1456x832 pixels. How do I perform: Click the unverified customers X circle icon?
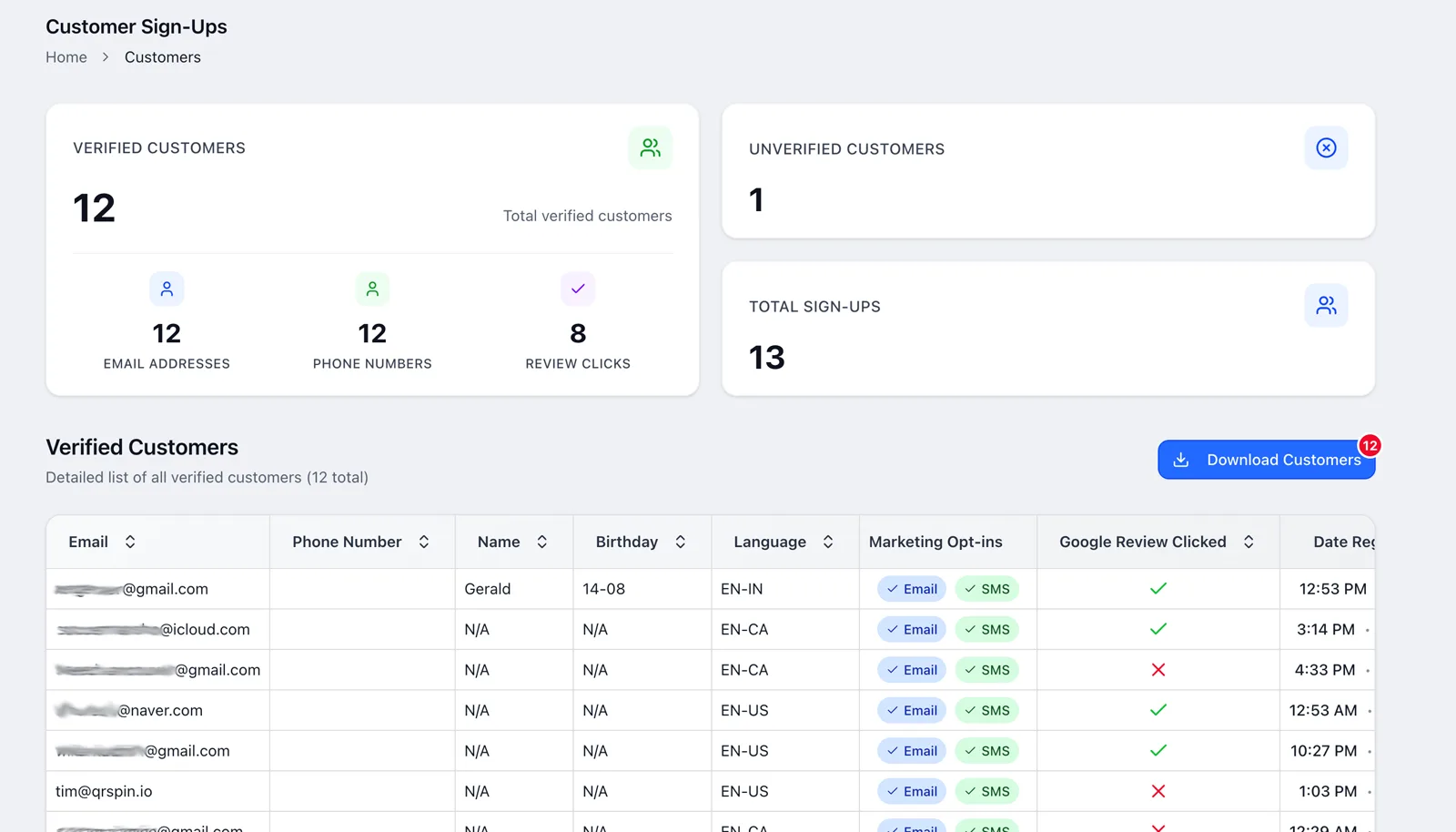tap(1326, 147)
